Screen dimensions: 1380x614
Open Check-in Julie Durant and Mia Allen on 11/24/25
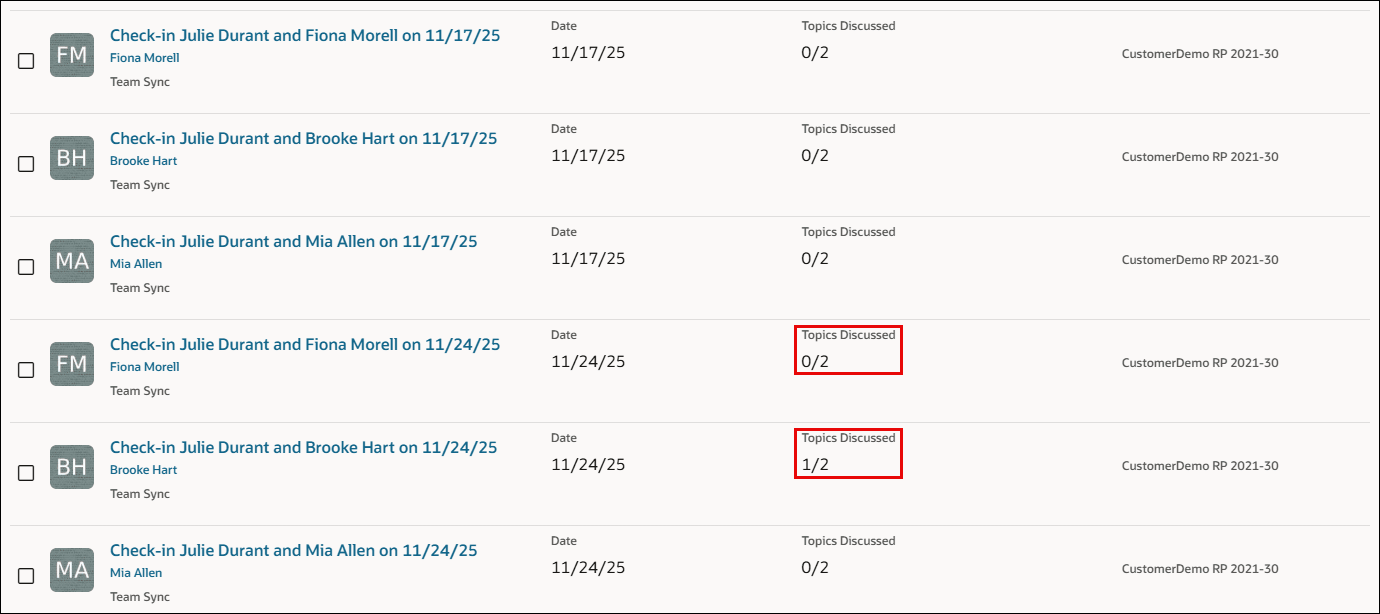pos(293,551)
